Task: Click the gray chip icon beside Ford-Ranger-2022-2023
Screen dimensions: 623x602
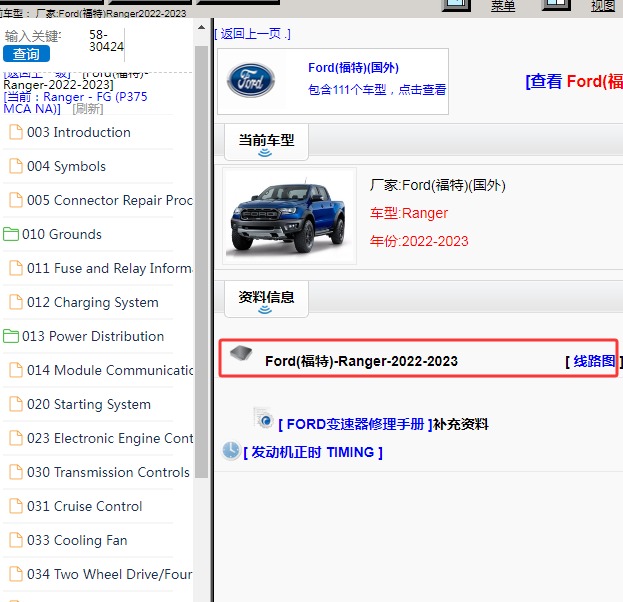Action: 241,352
